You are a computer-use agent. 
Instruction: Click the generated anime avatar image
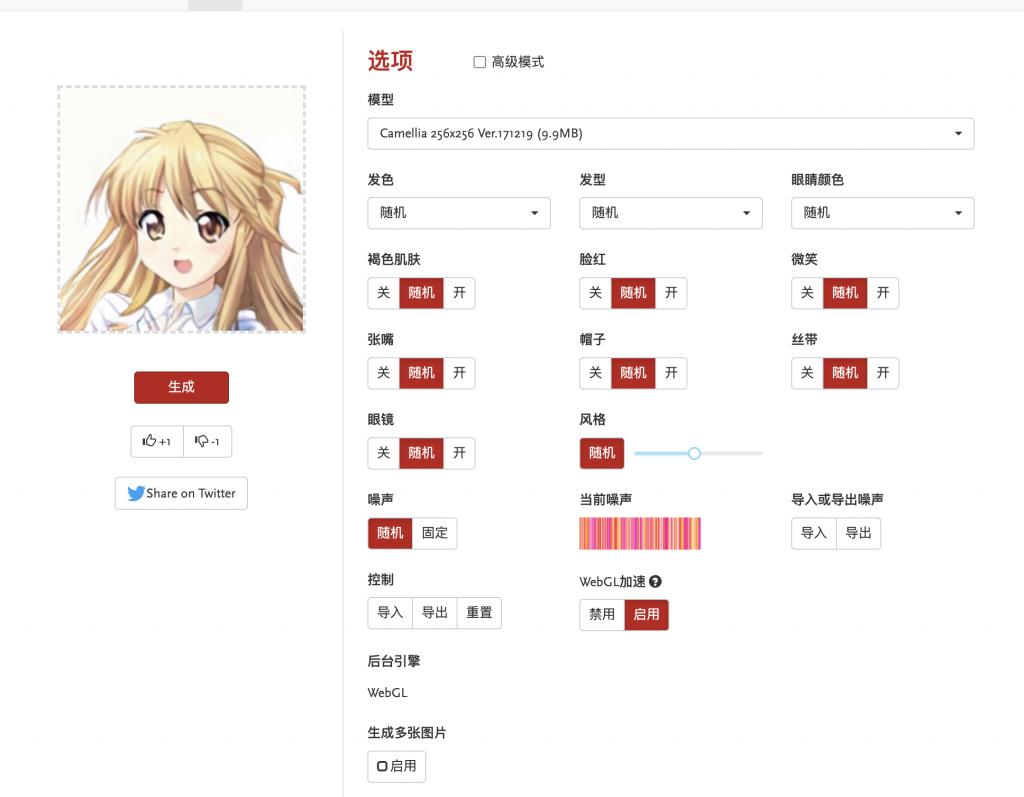click(x=181, y=209)
